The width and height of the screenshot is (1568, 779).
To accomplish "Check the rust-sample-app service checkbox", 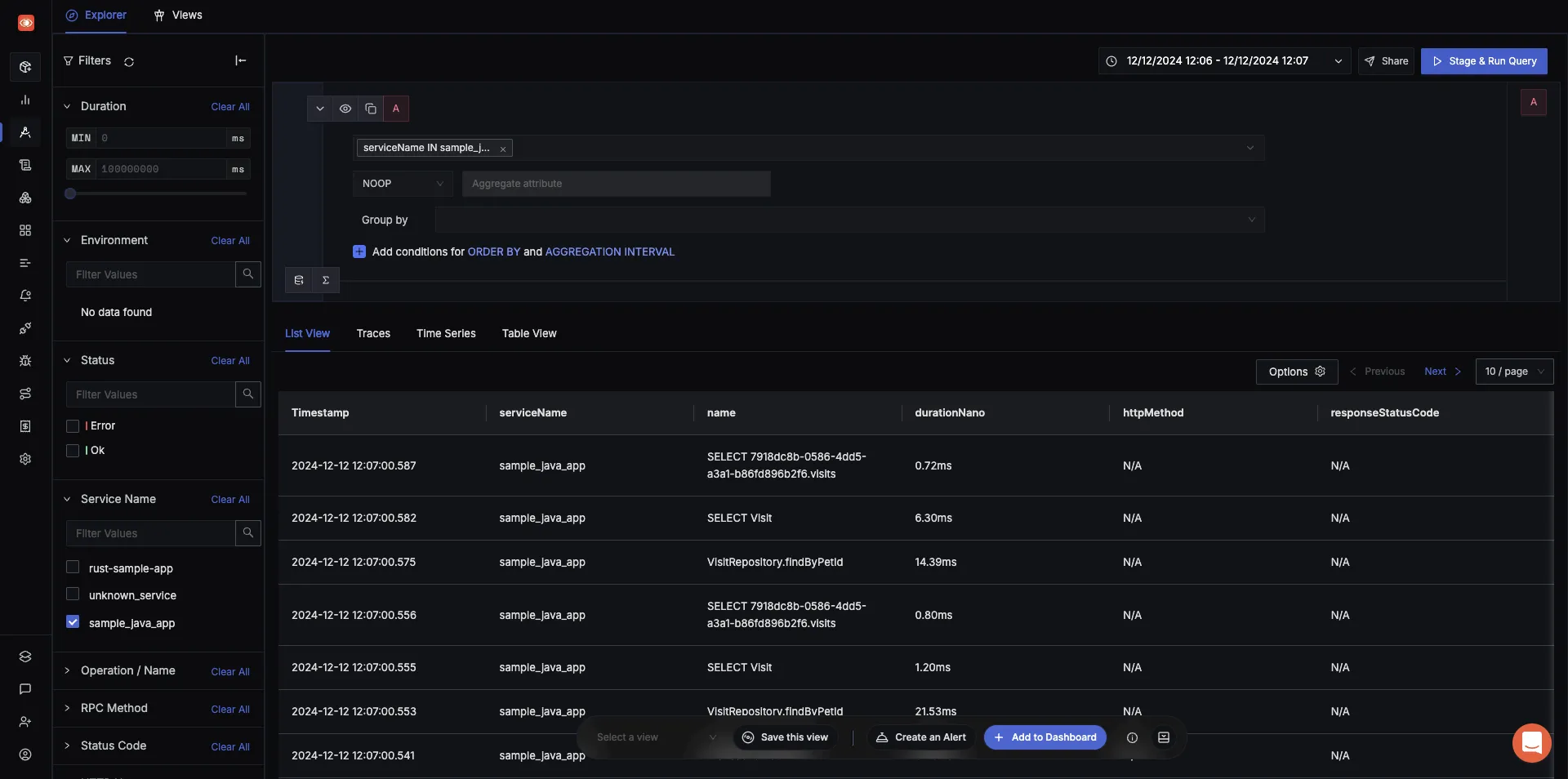I will [73, 568].
